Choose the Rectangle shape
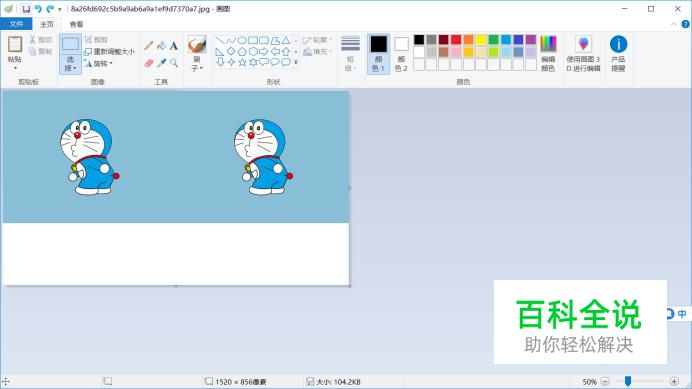This screenshot has height=389, width=692. point(253,41)
